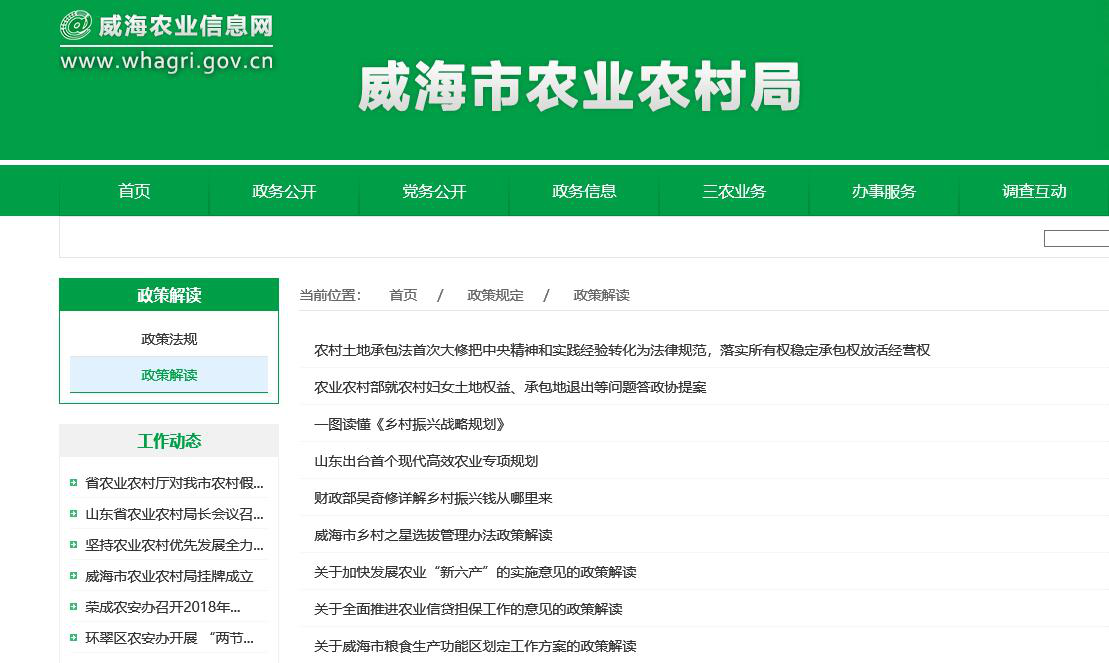Select 政策法规 in the left sidebar
1109x663 pixels.
point(169,339)
